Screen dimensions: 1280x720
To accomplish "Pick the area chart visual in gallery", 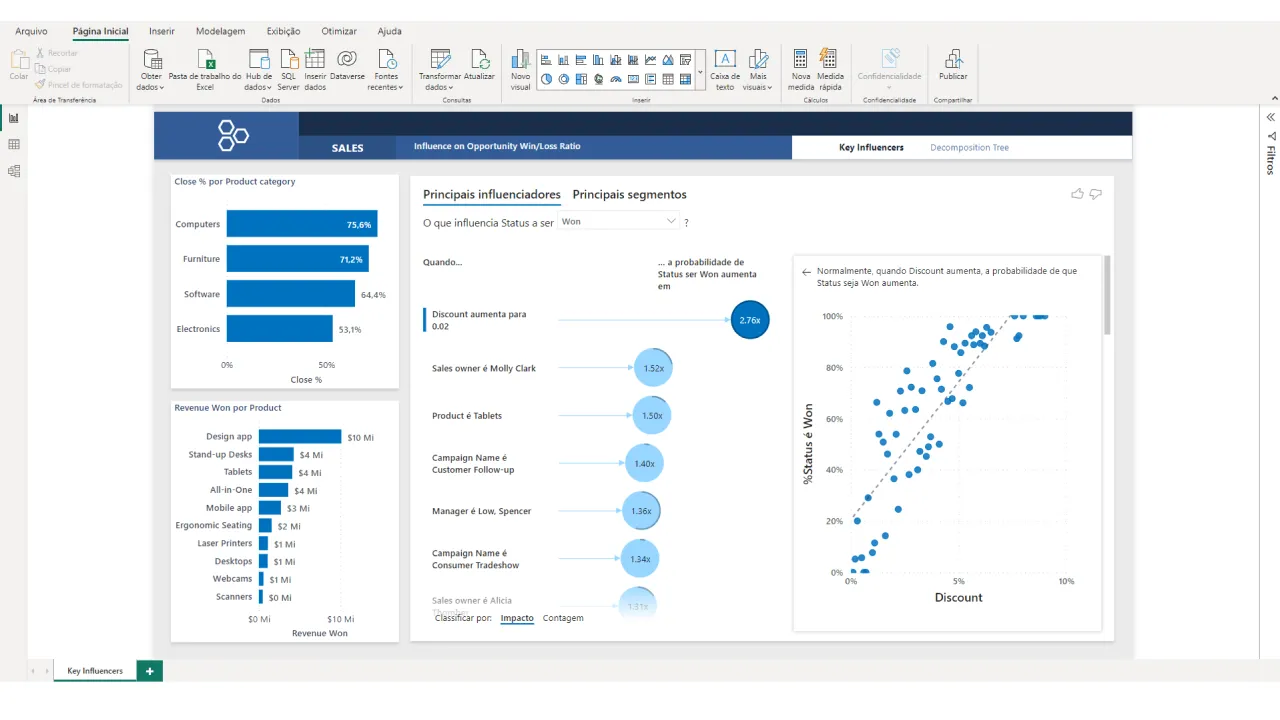I will coord(668,60).
